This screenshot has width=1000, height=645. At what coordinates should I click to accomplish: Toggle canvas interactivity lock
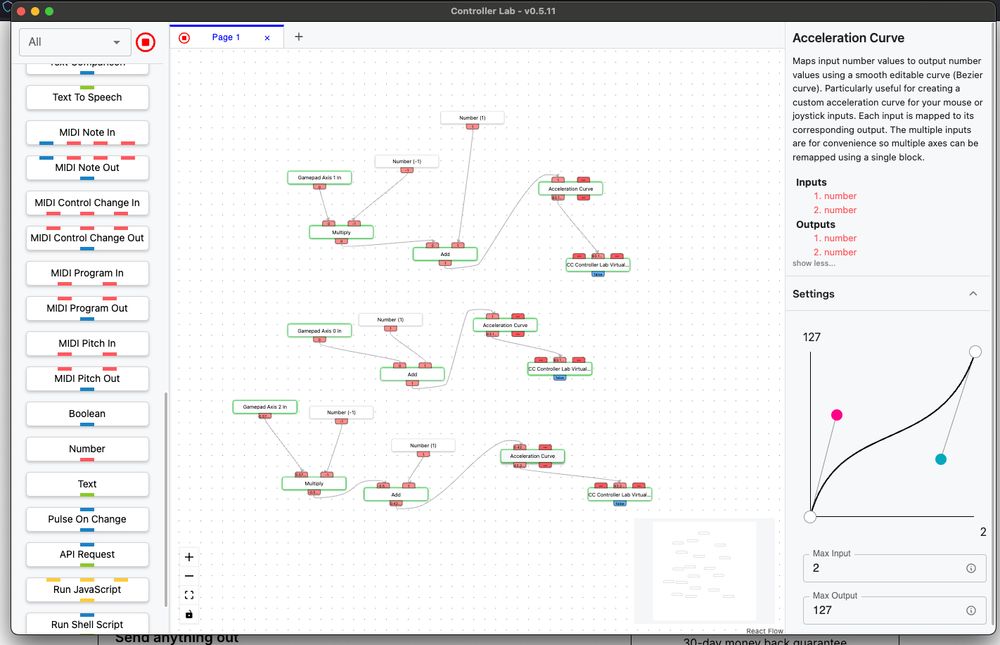coord(189,614)
